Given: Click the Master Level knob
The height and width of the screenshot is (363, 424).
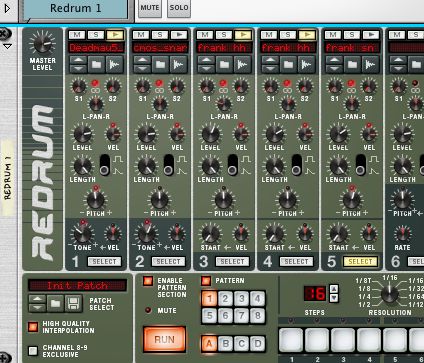Looking at the screenshot, I should pyautogui.click(x=42, y=43).
